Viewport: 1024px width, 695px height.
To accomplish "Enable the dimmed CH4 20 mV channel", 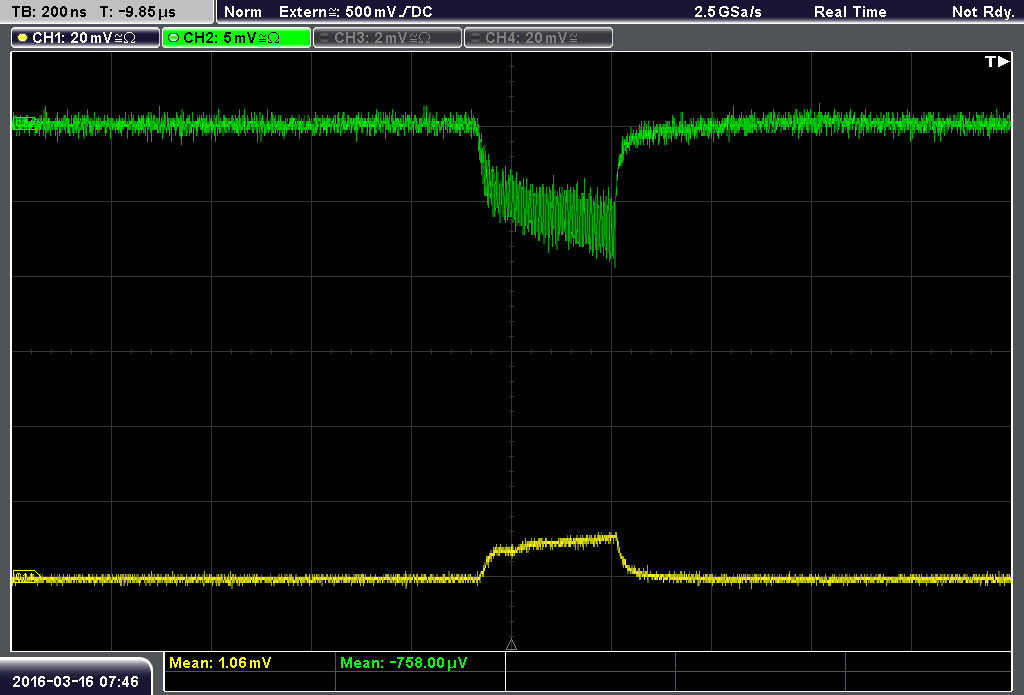I will (x=538, y=38).
